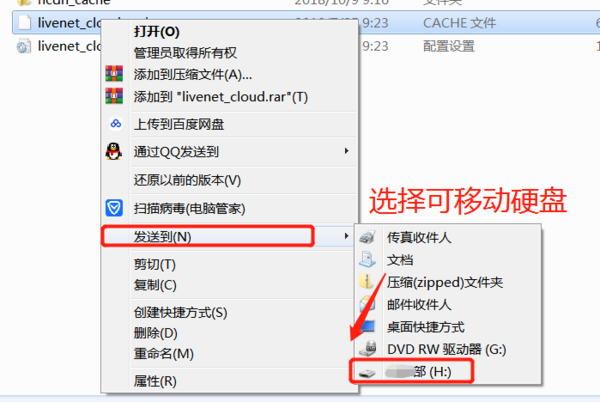The height and width of the screenshot is (402, 600).
Task: Open 属性(R) properties entry
Action: [x=155, y=381]
